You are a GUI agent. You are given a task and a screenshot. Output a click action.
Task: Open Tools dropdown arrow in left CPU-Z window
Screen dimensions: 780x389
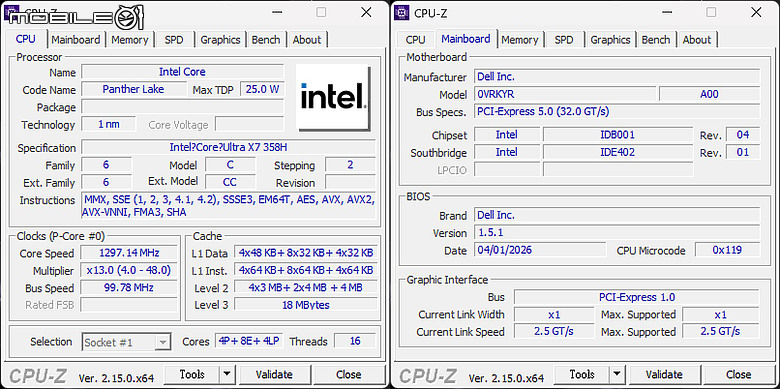[x=227, y=374]
